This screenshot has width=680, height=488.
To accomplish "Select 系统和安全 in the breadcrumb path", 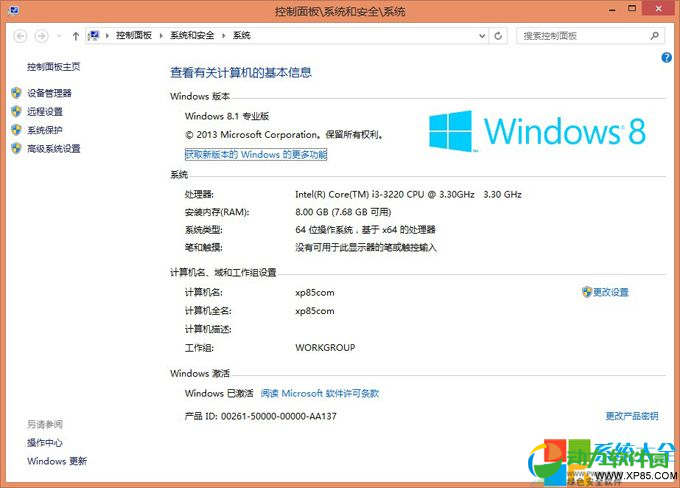I will pos(193,36).
